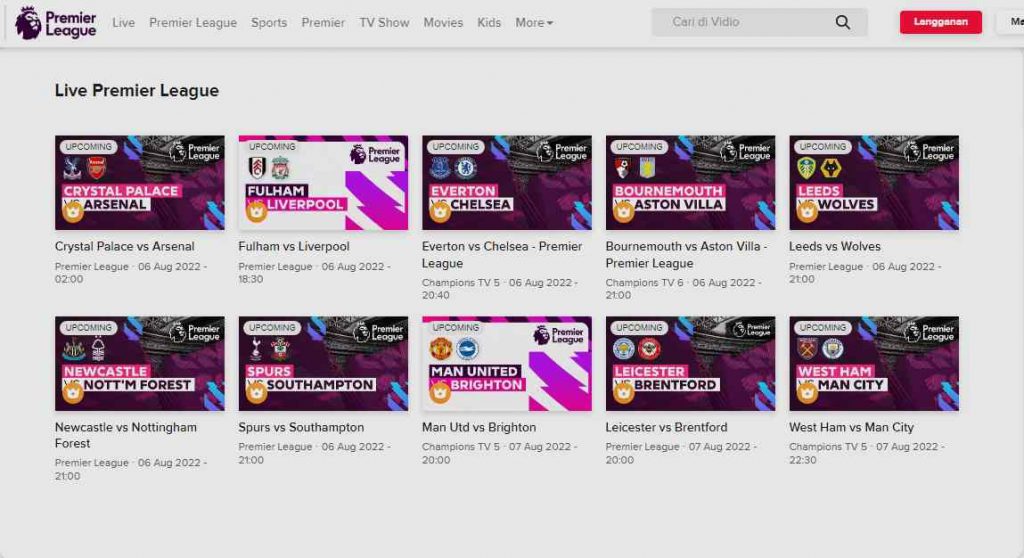Click the Man City crest on West Ham card
The image size is (1024, 558).
pos(833,349)
